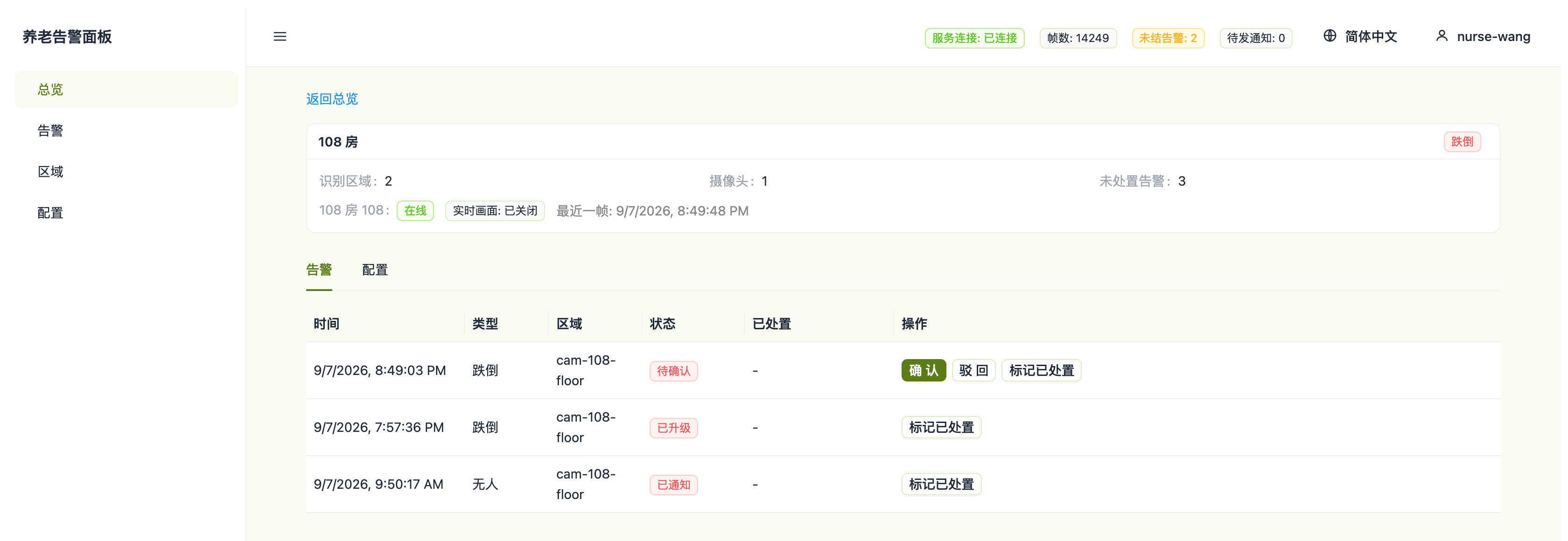
Task: Click the globe language icon
Action: pyautogui.click(x=1330, y=36)
